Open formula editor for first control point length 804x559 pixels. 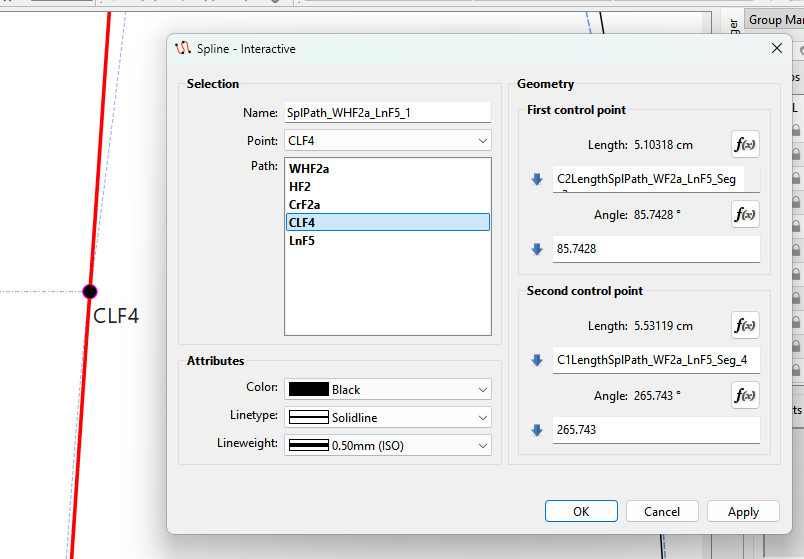[745, 144]
